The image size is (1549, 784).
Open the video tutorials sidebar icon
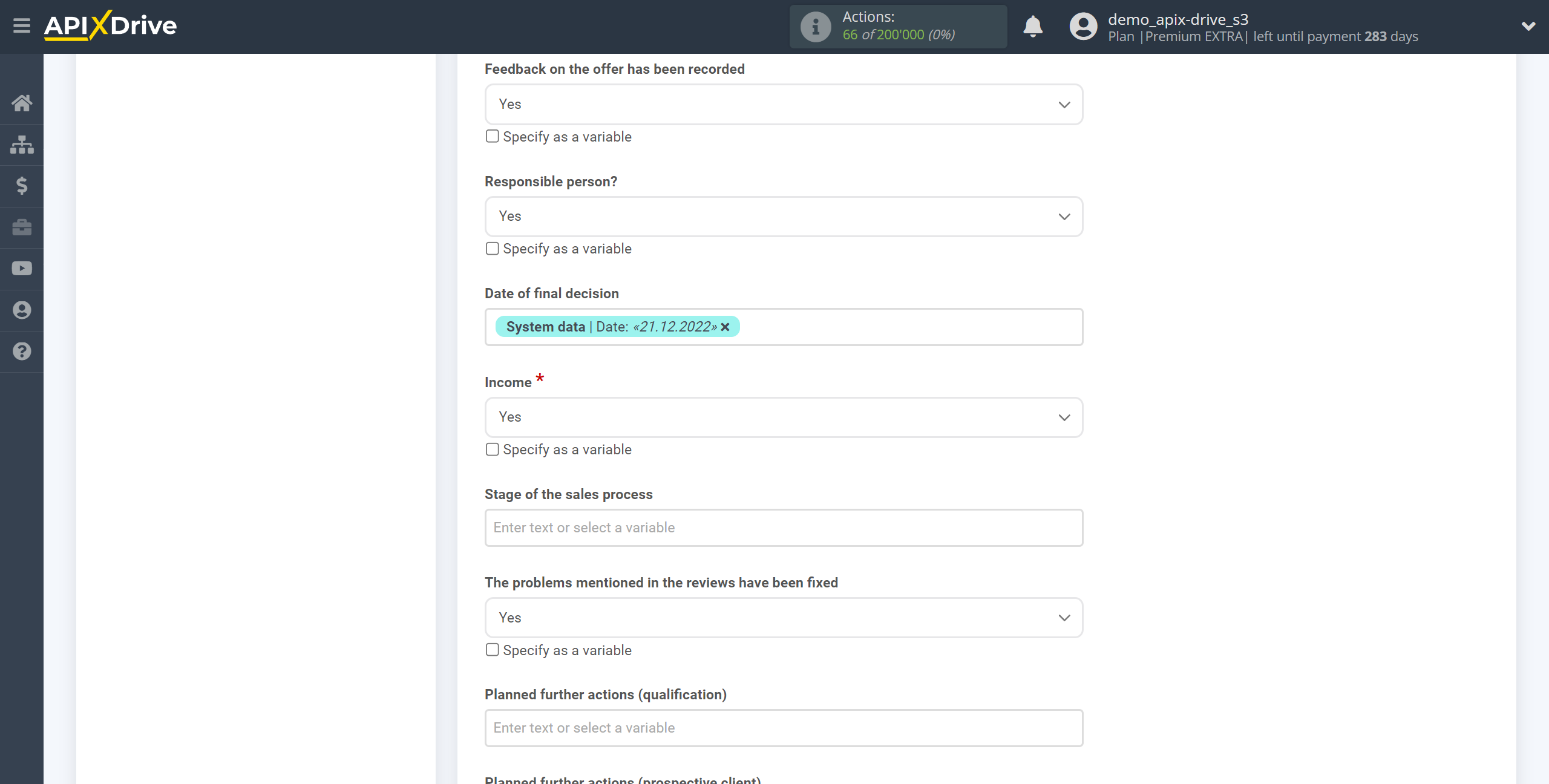coord(22,269)
